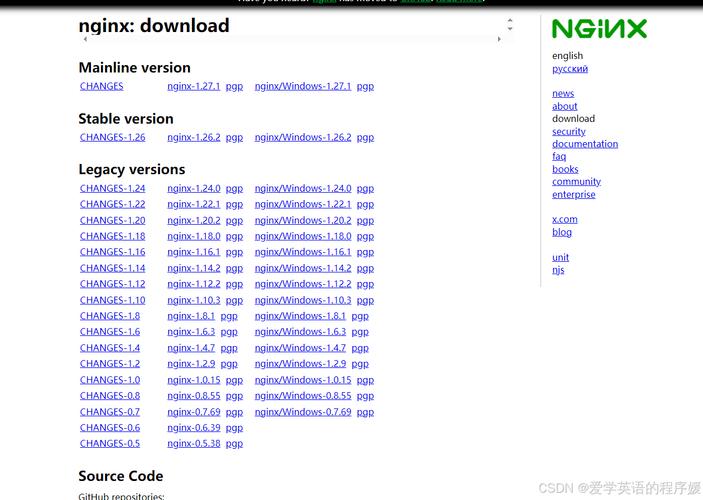Download nginx-0.7.69
Image resolution: width=703 pixels, height=500 pixels.
tap(194, 412)
